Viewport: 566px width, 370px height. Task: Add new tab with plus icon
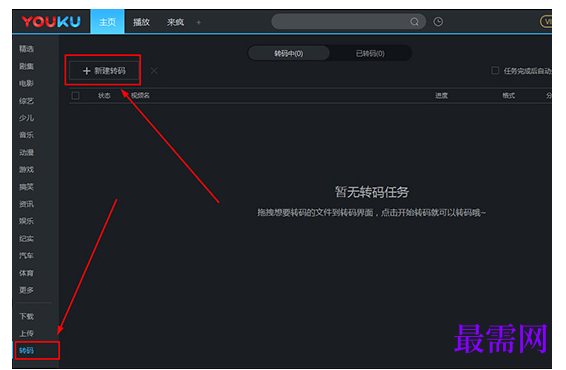click(199, 22)
